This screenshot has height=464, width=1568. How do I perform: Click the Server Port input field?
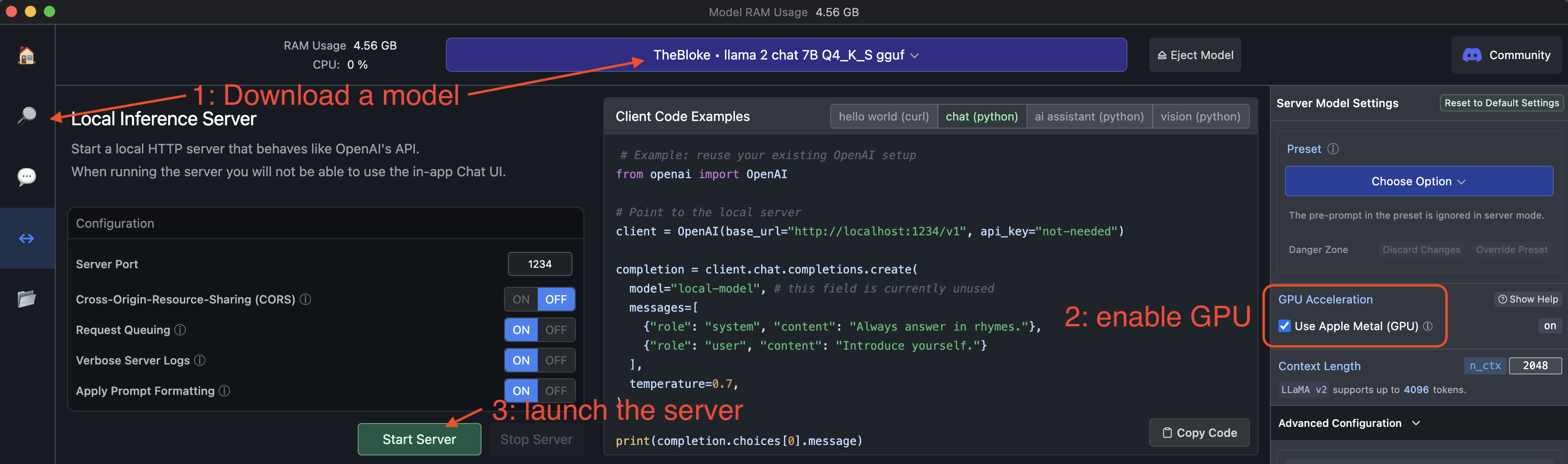539,263
